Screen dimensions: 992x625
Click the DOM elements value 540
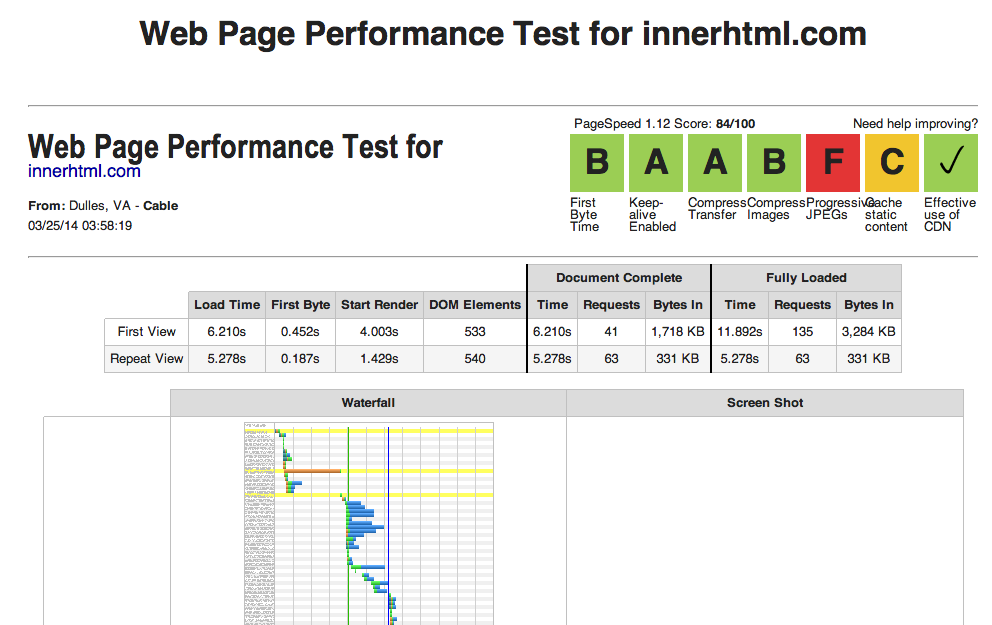[475, 359]
